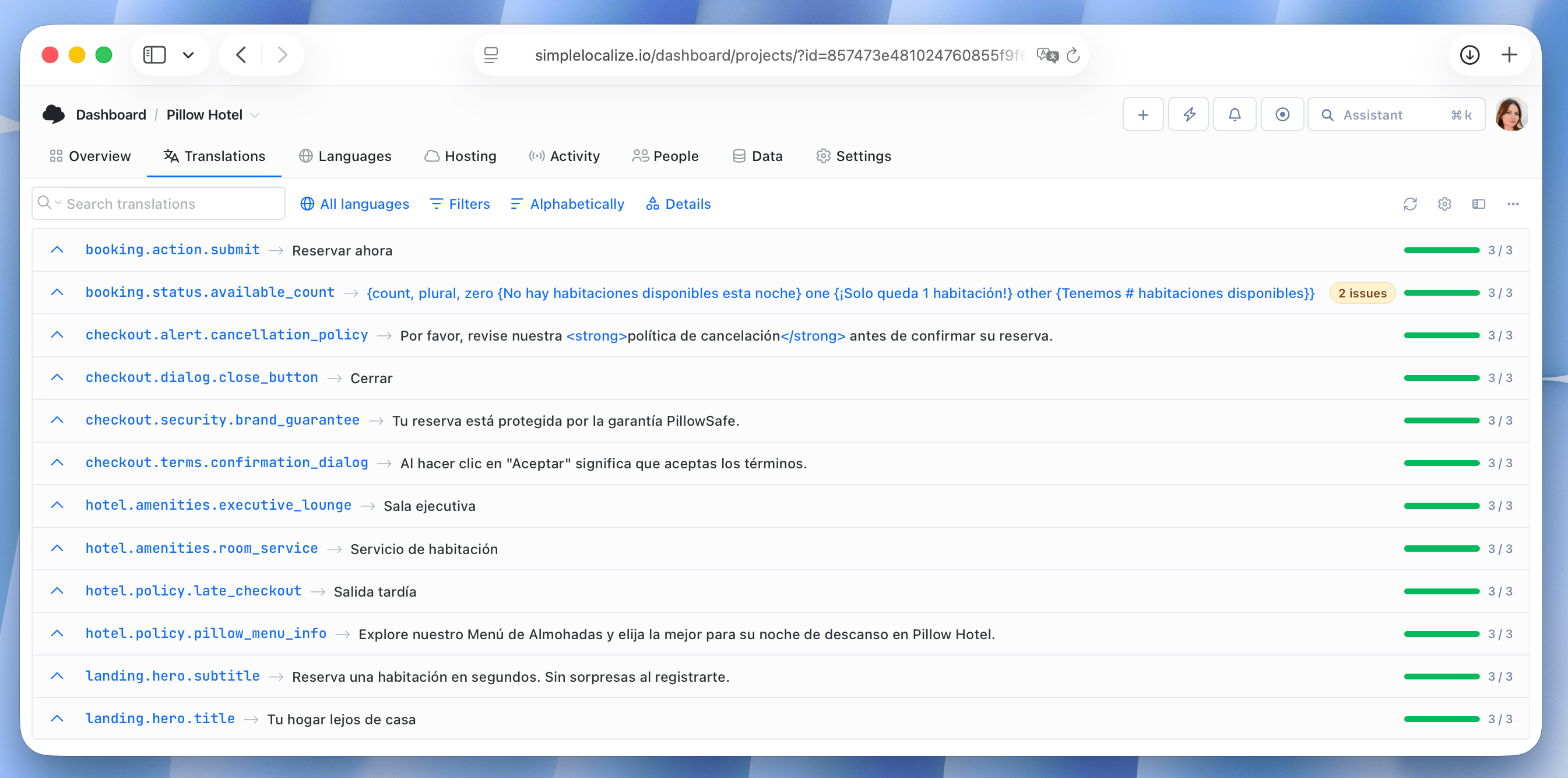
Task: Select the Translations tab
Action: [215, 156]
